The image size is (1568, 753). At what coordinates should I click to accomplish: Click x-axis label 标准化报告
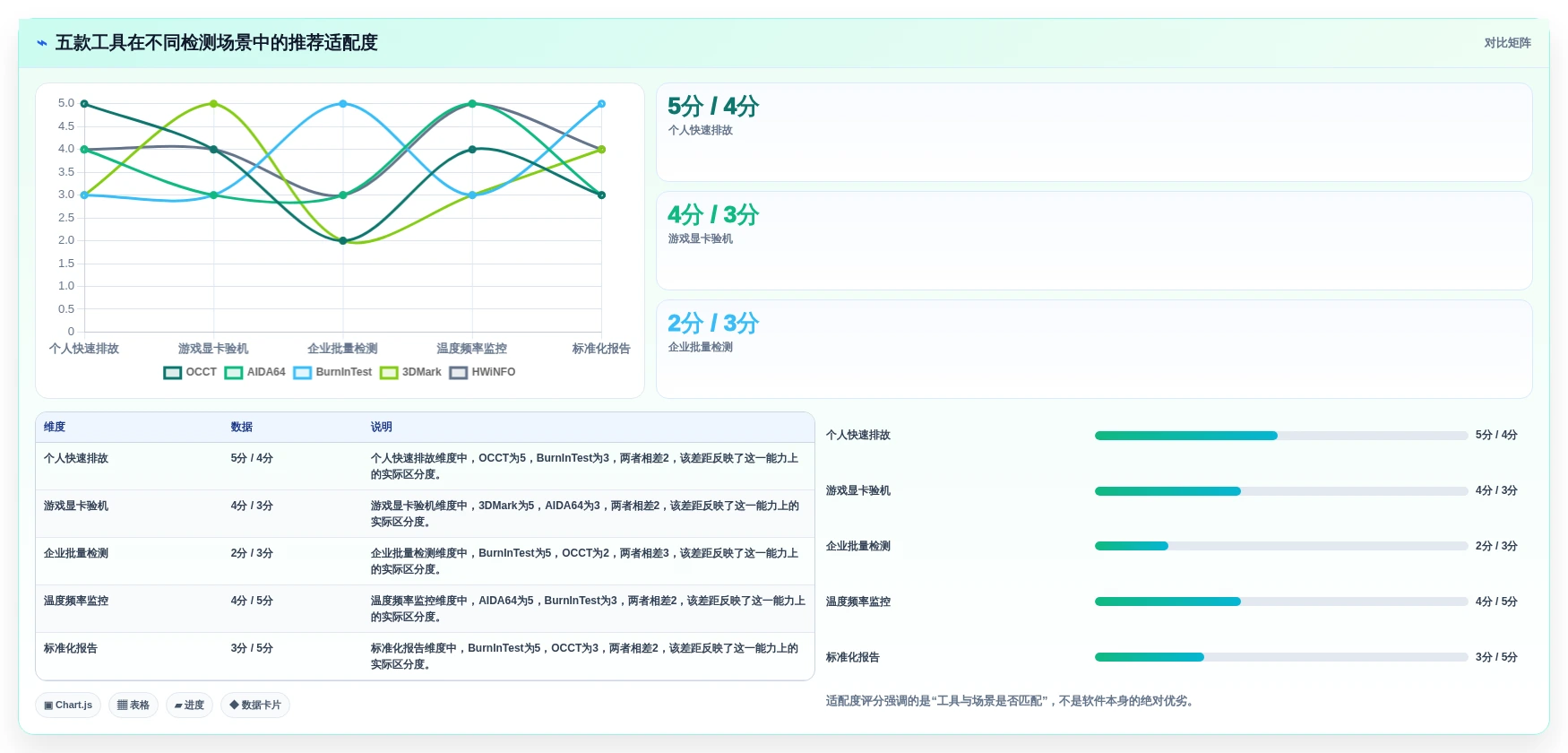coord(601,349)
